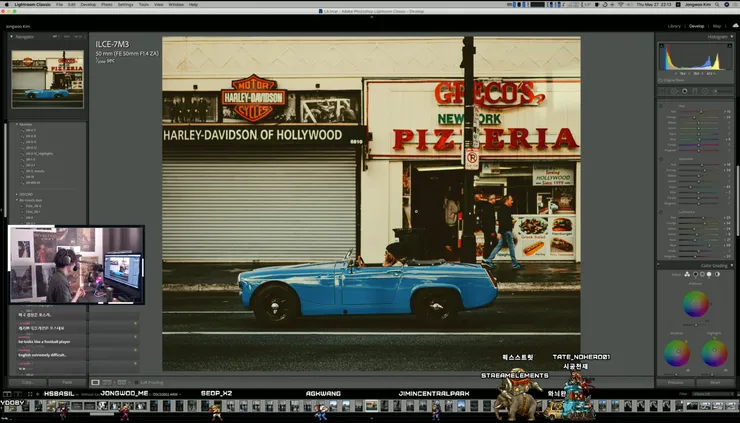Click the Hue targeted adjustment tool icon

coord(661,106)
